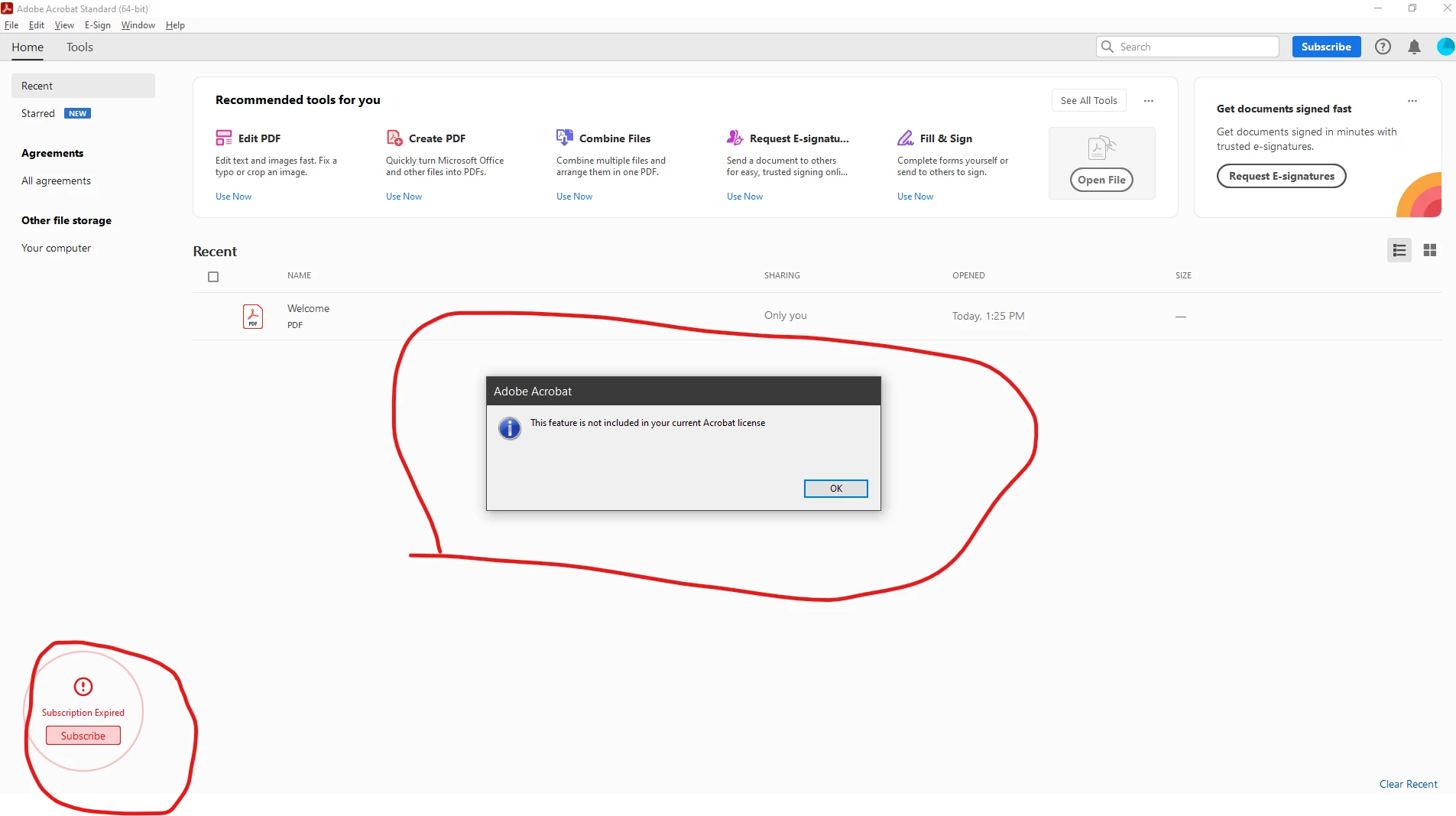Image resolution: width=1456 pixels, height=816 pixels.
Task: Open All agreements in the sidebar
Action: (56, 180)
